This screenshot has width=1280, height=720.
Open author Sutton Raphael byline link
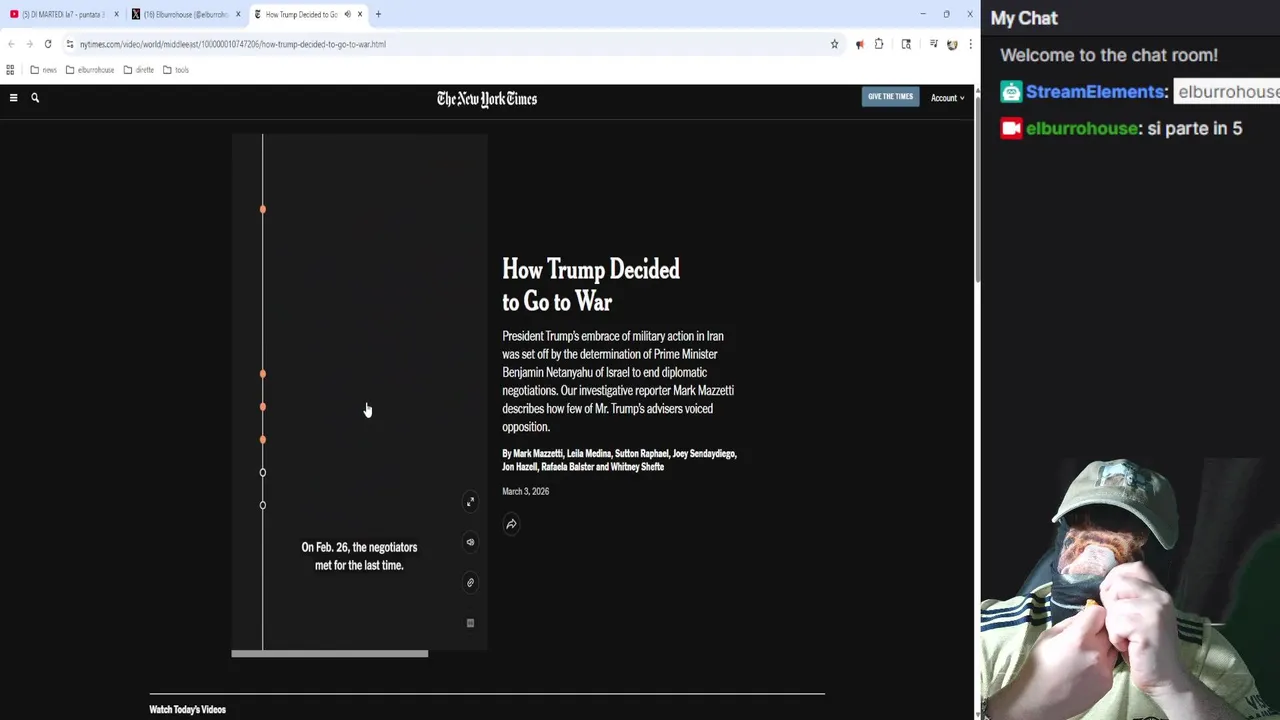coord(640,454)
